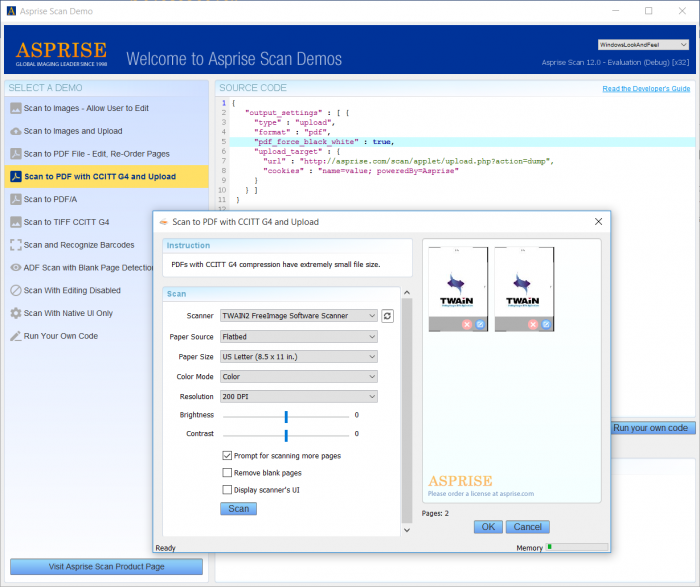The height and width of the screenshot is (587, 700).
Task: Open the Resolution 200 DPI dropdown
Action: pyautogui.click(x=299, y=396)
